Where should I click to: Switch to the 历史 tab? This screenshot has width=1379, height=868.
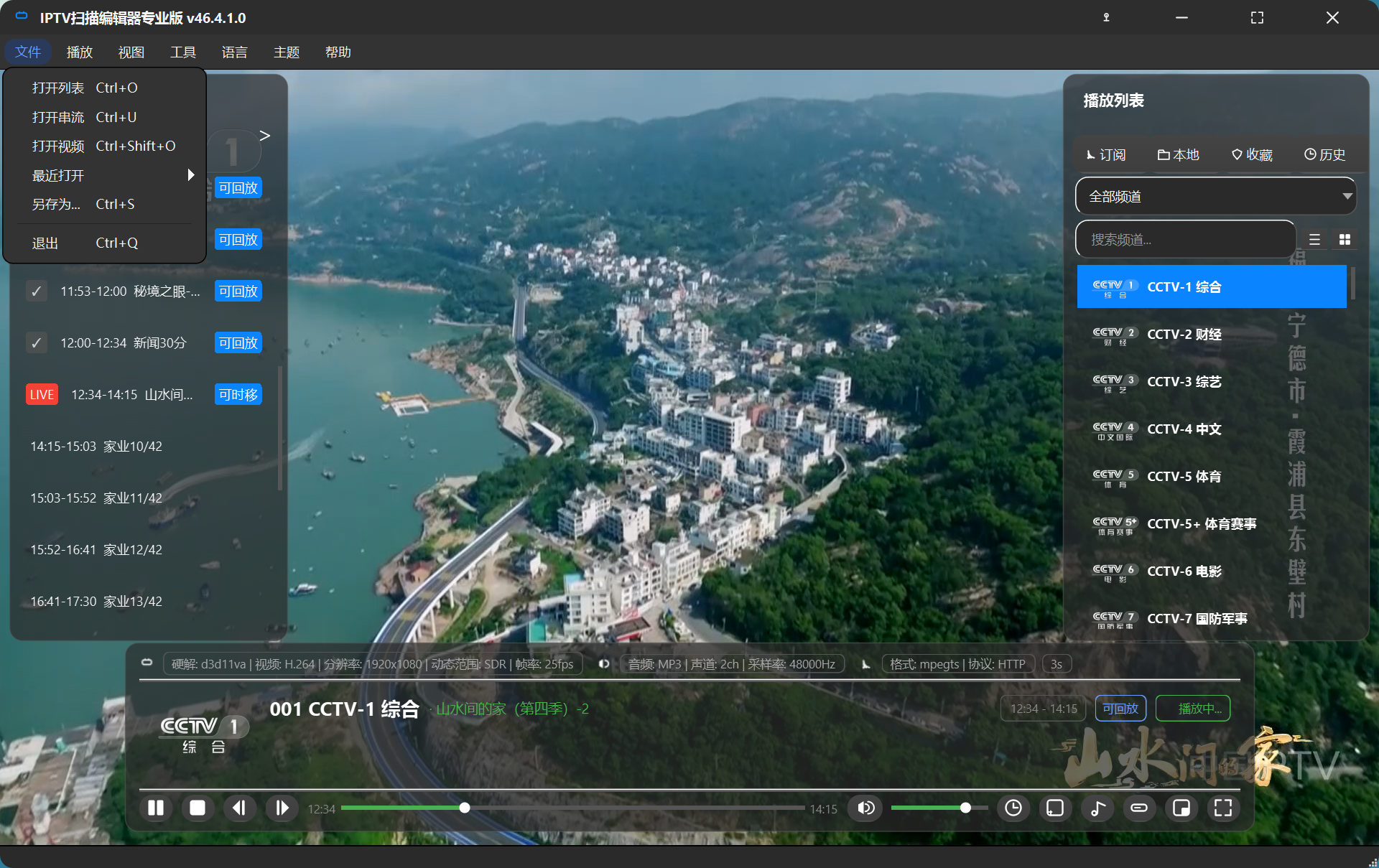(x=1324, y=154)
